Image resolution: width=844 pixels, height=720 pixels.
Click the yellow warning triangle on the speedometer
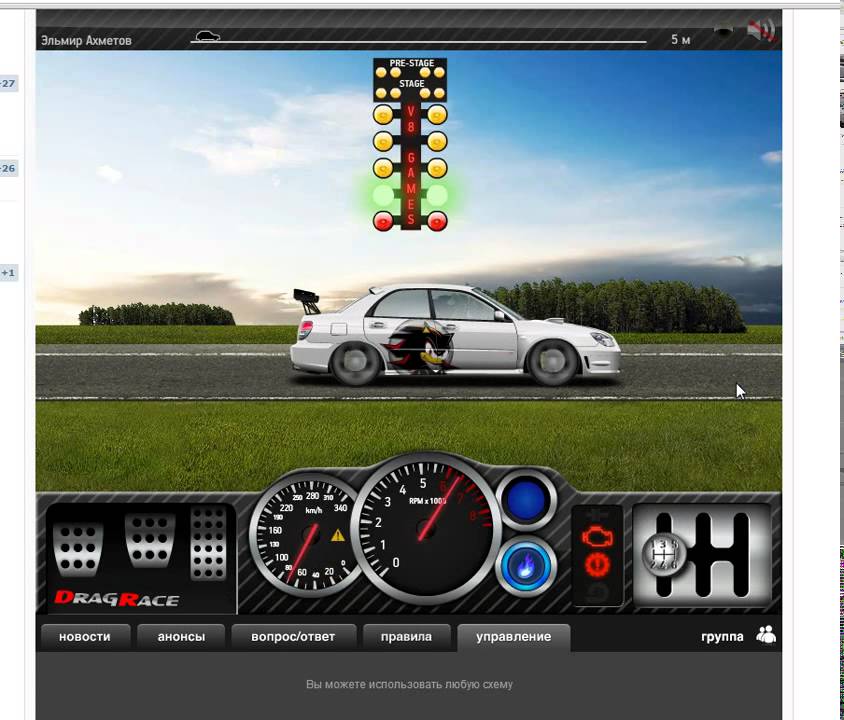click(338, 535)
